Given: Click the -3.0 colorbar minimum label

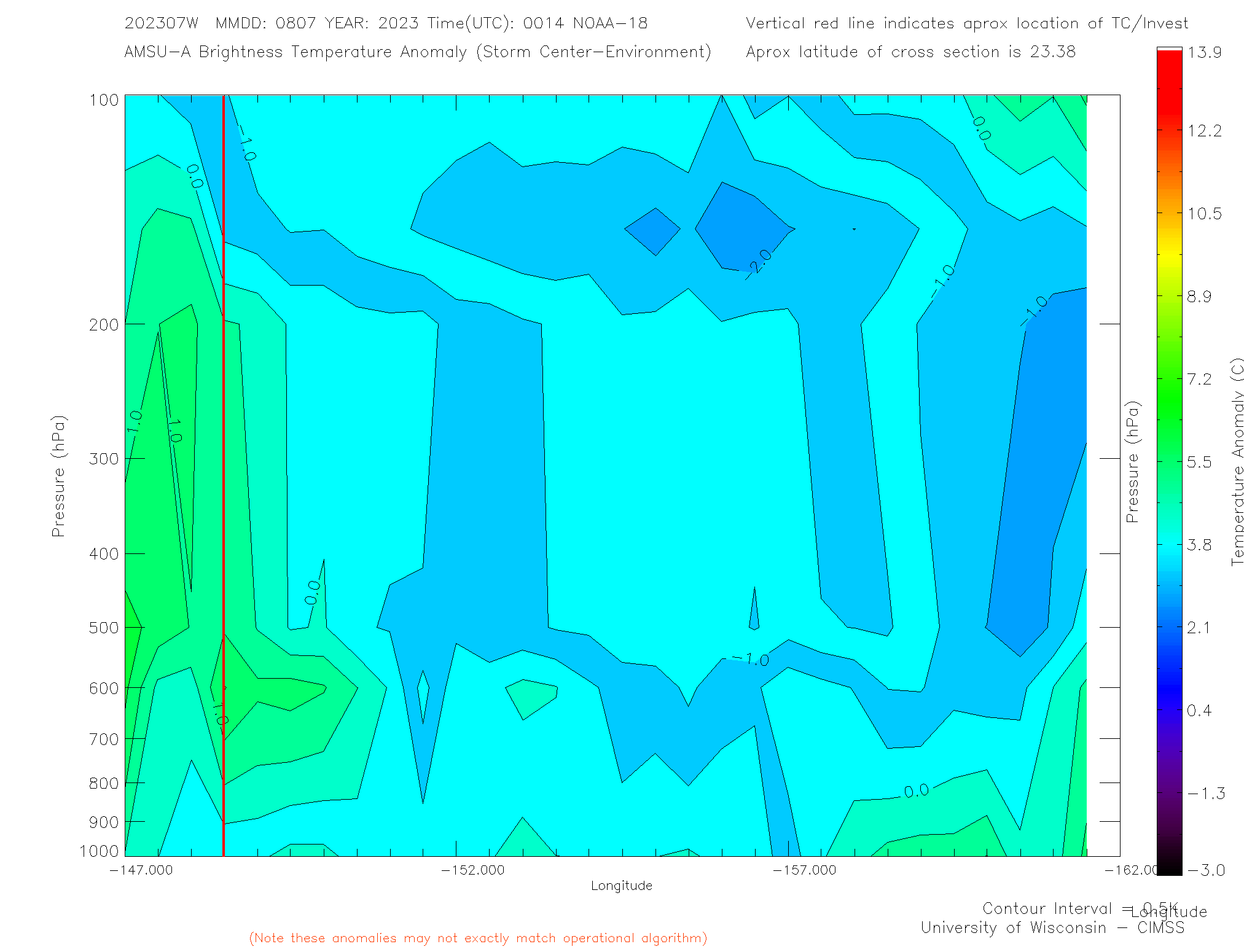Looking at the screenshot, I should 1207,870.
